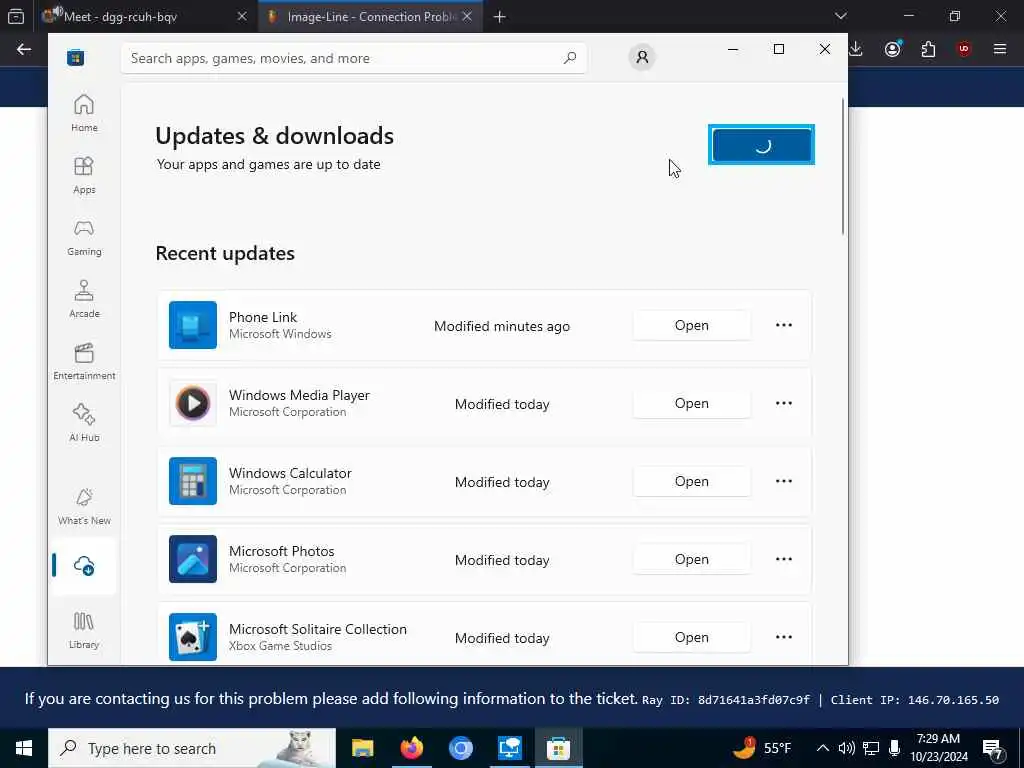Click the Microsoft Solitaire Collection app icon

pyautogui.click(x=193, y=637)
